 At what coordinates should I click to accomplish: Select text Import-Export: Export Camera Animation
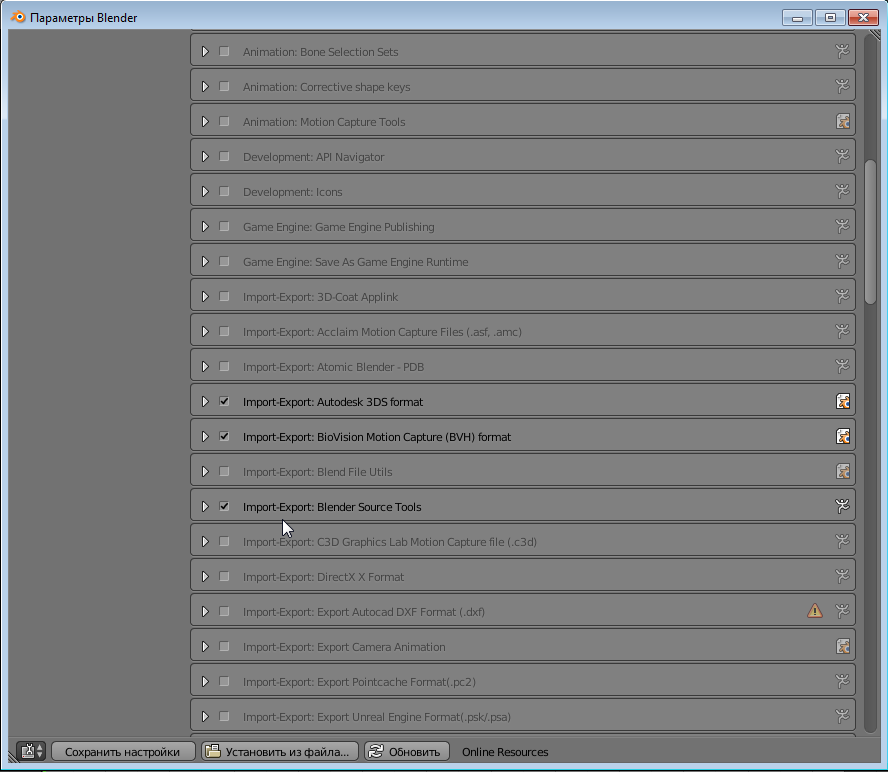tap(344, 647)
